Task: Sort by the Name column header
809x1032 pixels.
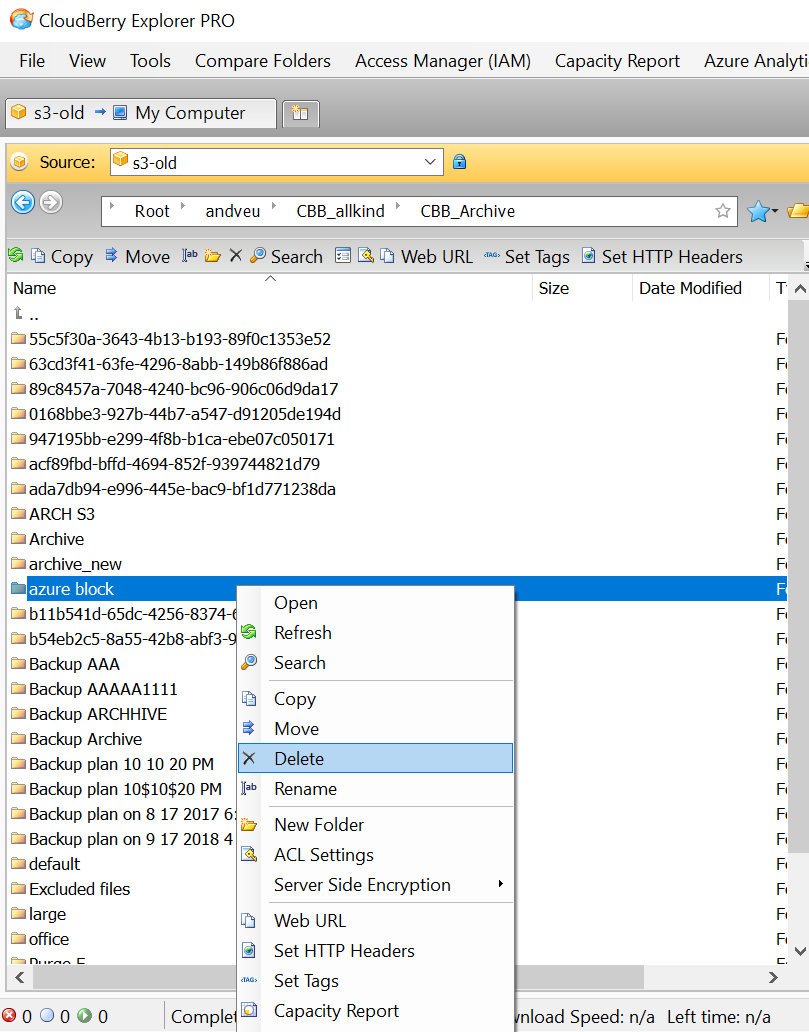Action: click(270, 288)
